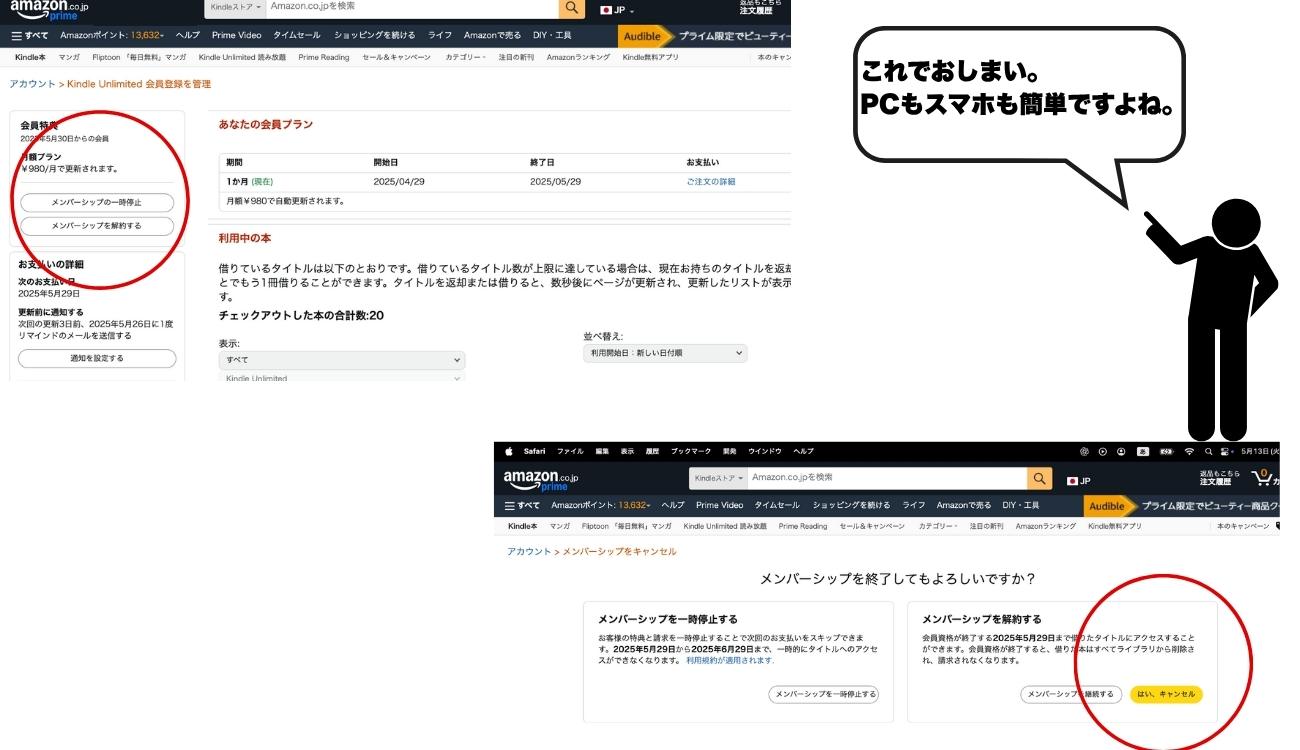Click Amazonランキング in the Safari window subnav

point(1046,526)
